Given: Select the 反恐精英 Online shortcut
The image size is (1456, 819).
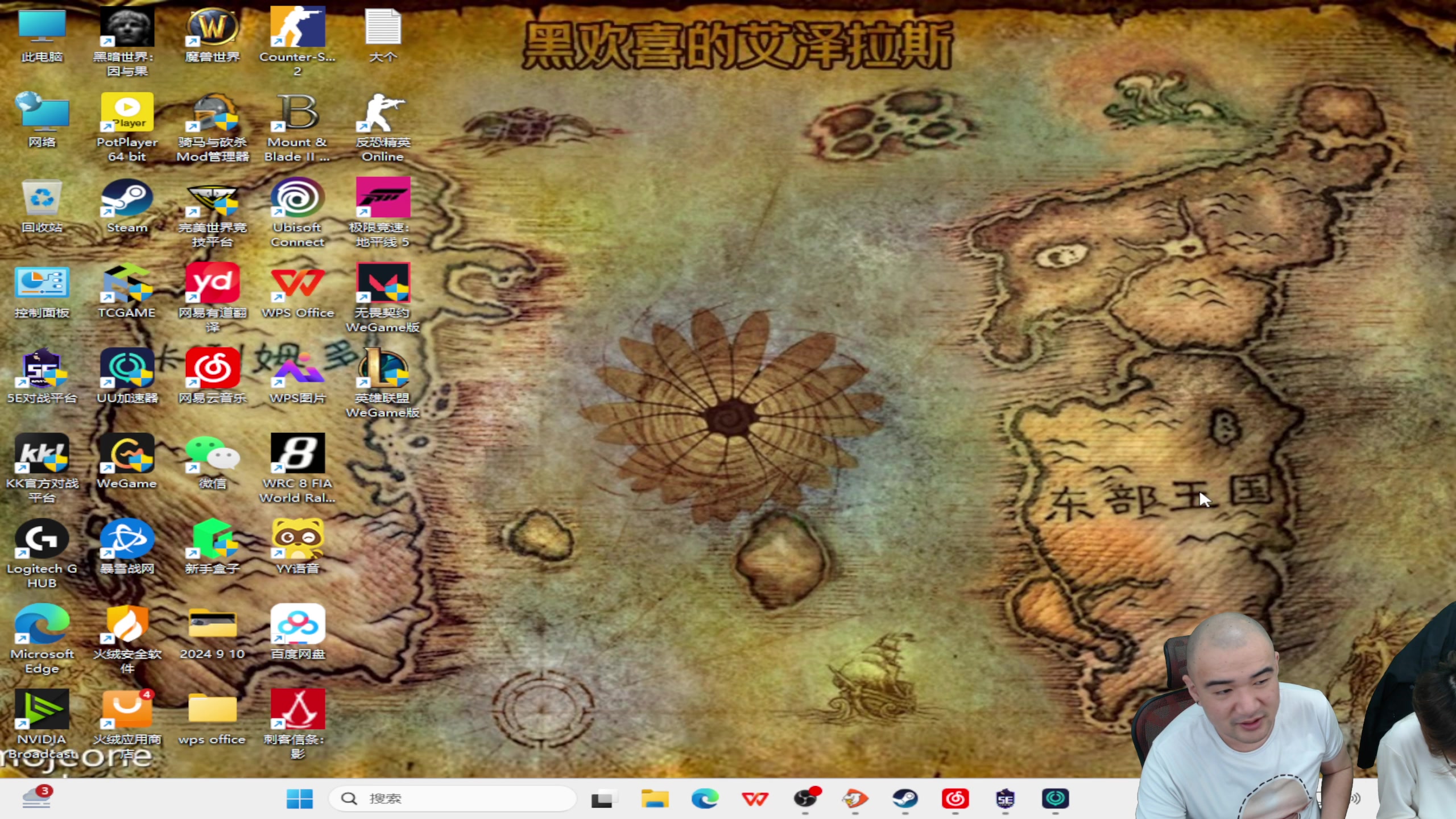Looking at the screenshot, I should tap(383, 126).
